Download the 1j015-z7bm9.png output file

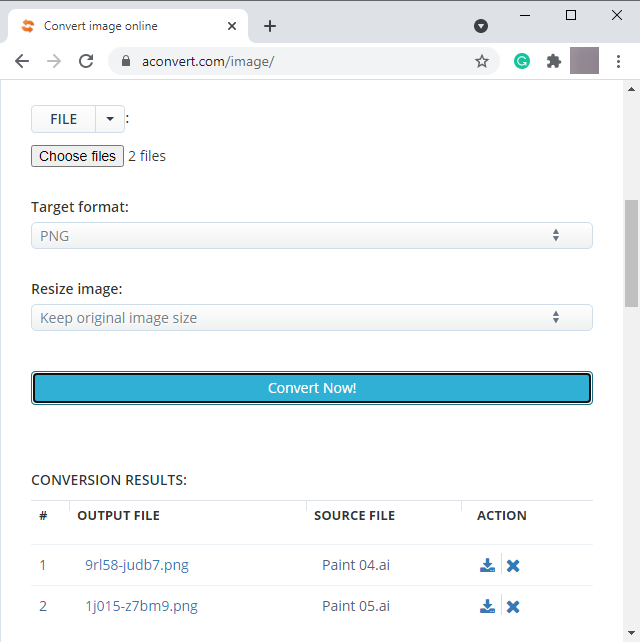click(487, 606)
